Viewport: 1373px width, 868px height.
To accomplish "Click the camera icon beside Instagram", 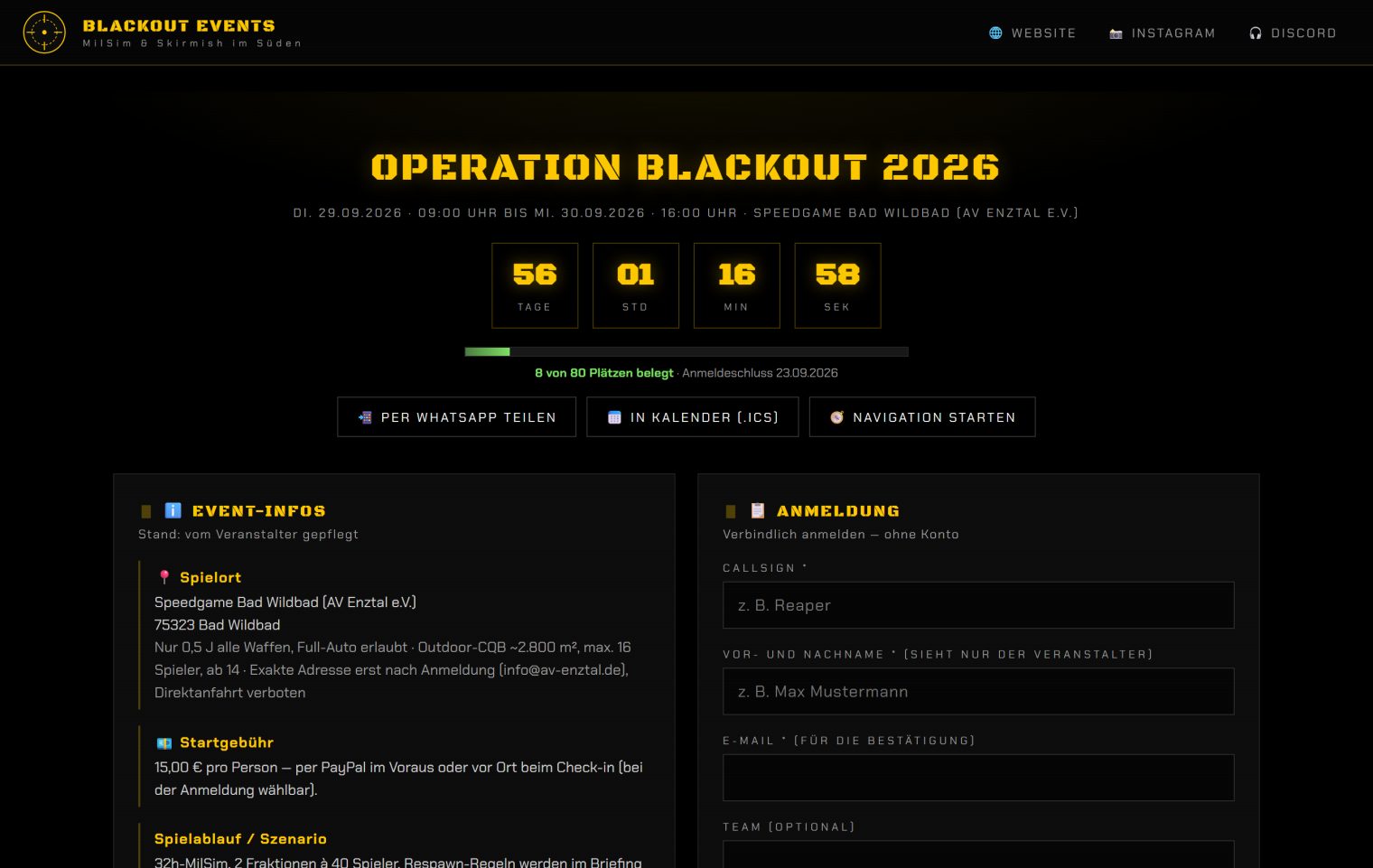I will coord(1116,33).
